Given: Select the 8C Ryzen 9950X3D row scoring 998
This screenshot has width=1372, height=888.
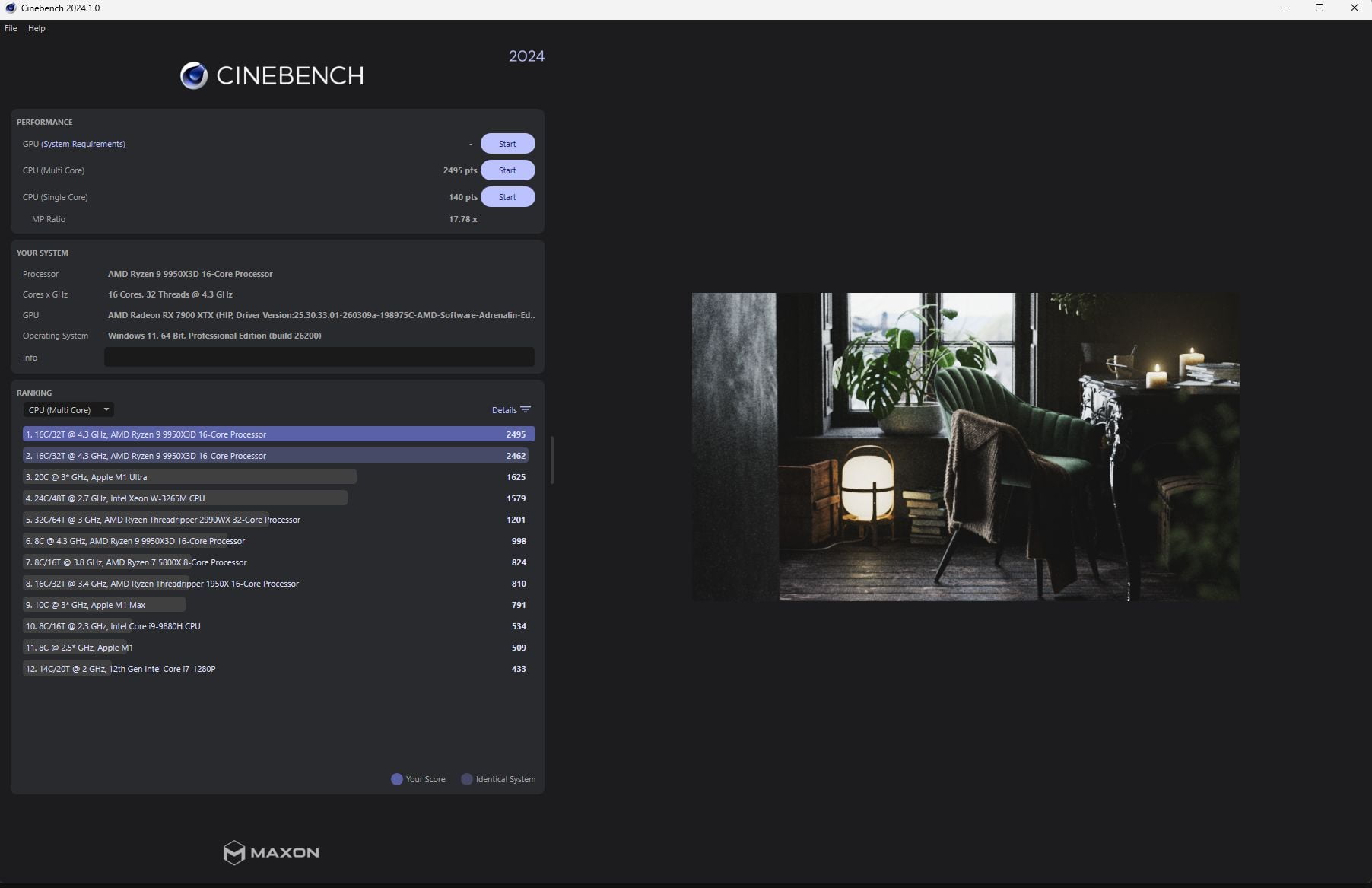Looking at the screenshot, I should (x=278, y=541).
